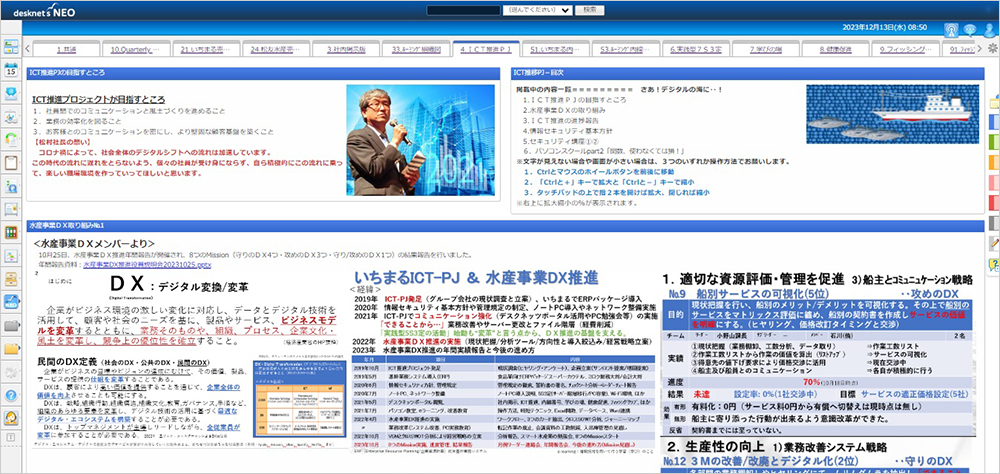Viewport: 1000px width, 474px height.
Task: Open portal settings gear beside the tabs
Action: [x=992, y=48]
